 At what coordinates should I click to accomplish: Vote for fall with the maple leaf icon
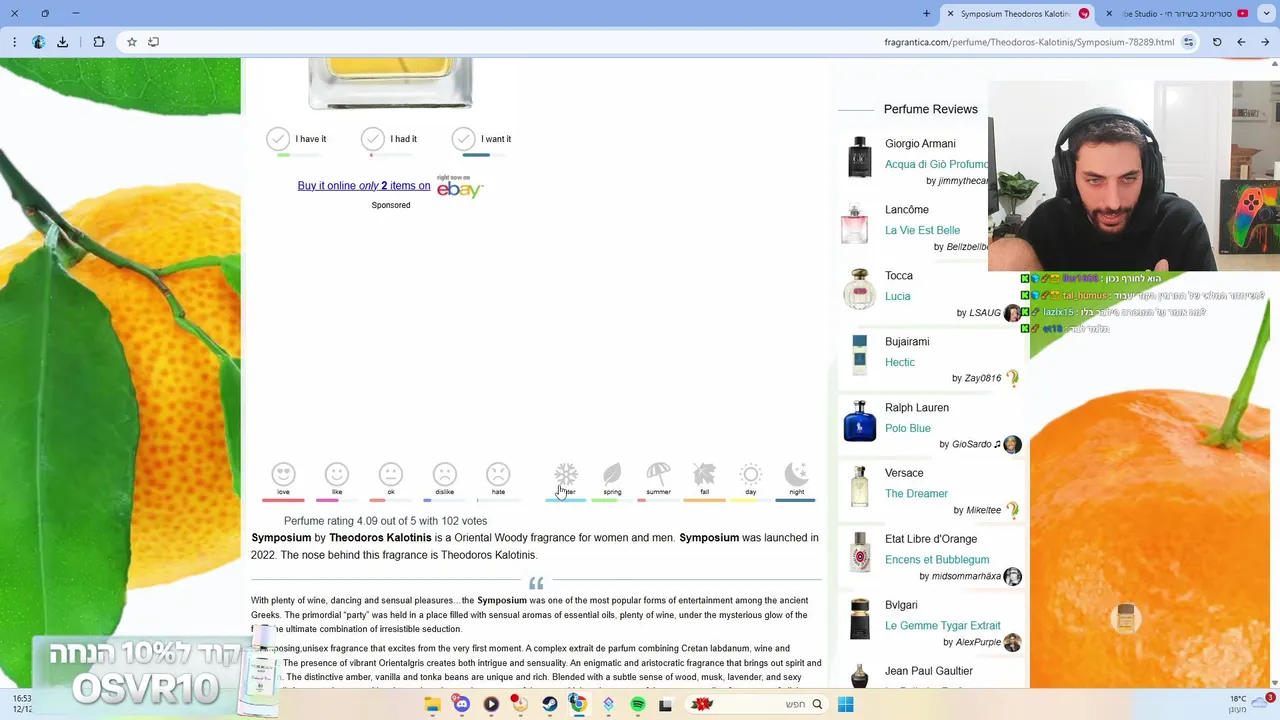(x=704, y=475)
